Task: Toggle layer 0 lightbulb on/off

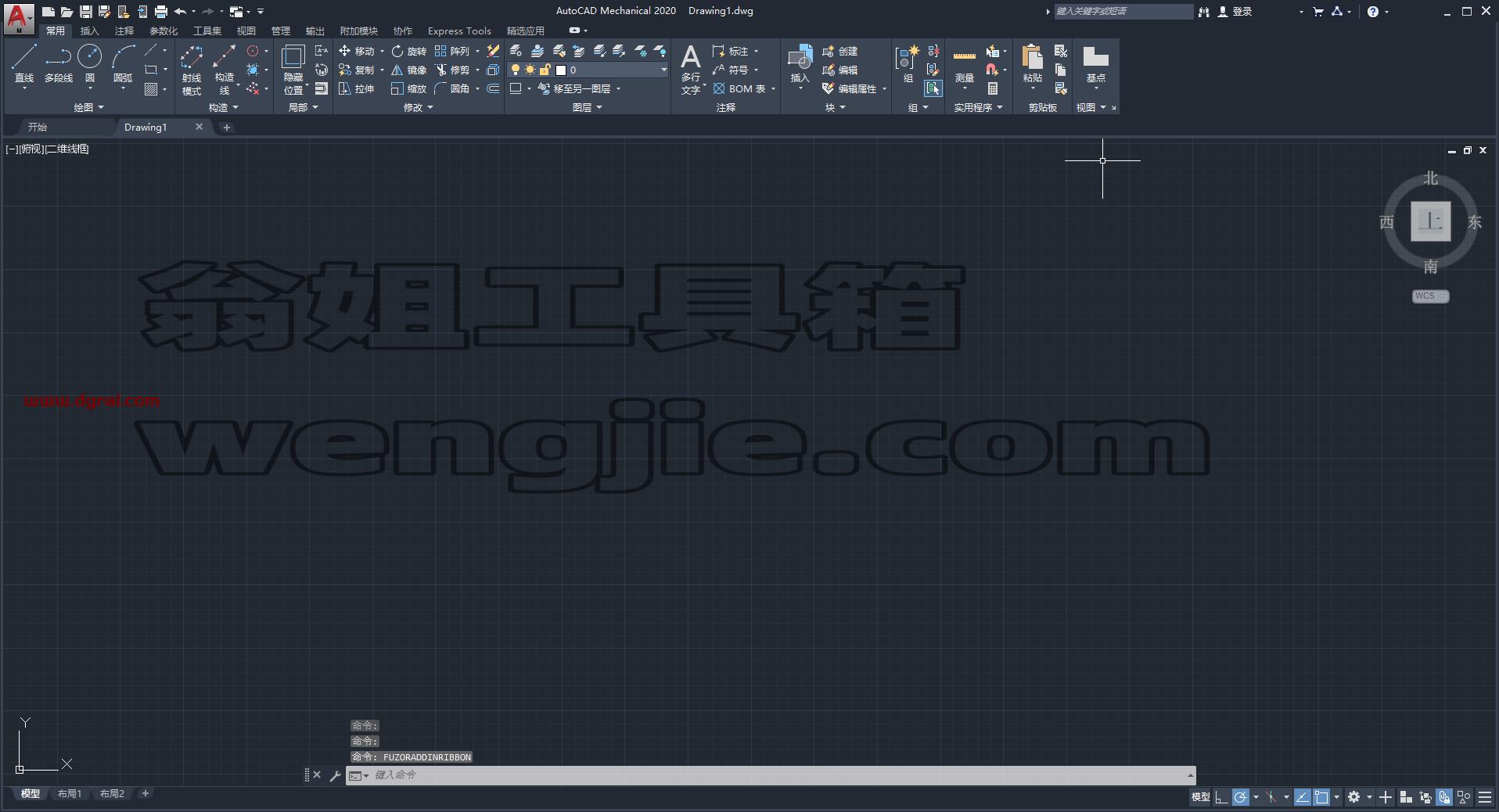Action: tap(516, 70)
